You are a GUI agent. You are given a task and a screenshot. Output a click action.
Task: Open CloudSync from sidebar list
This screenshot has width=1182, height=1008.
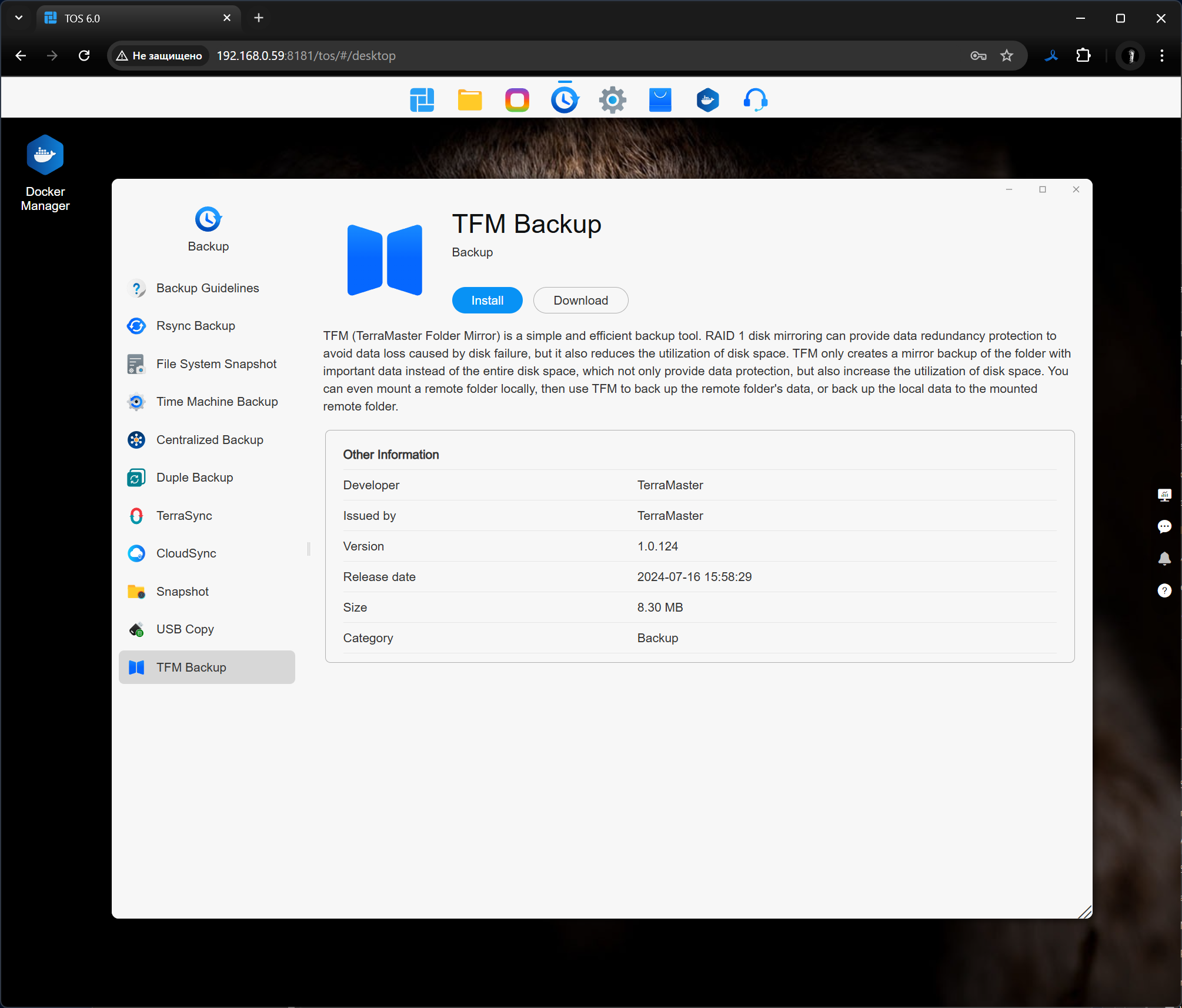click(x=186, y=553)
